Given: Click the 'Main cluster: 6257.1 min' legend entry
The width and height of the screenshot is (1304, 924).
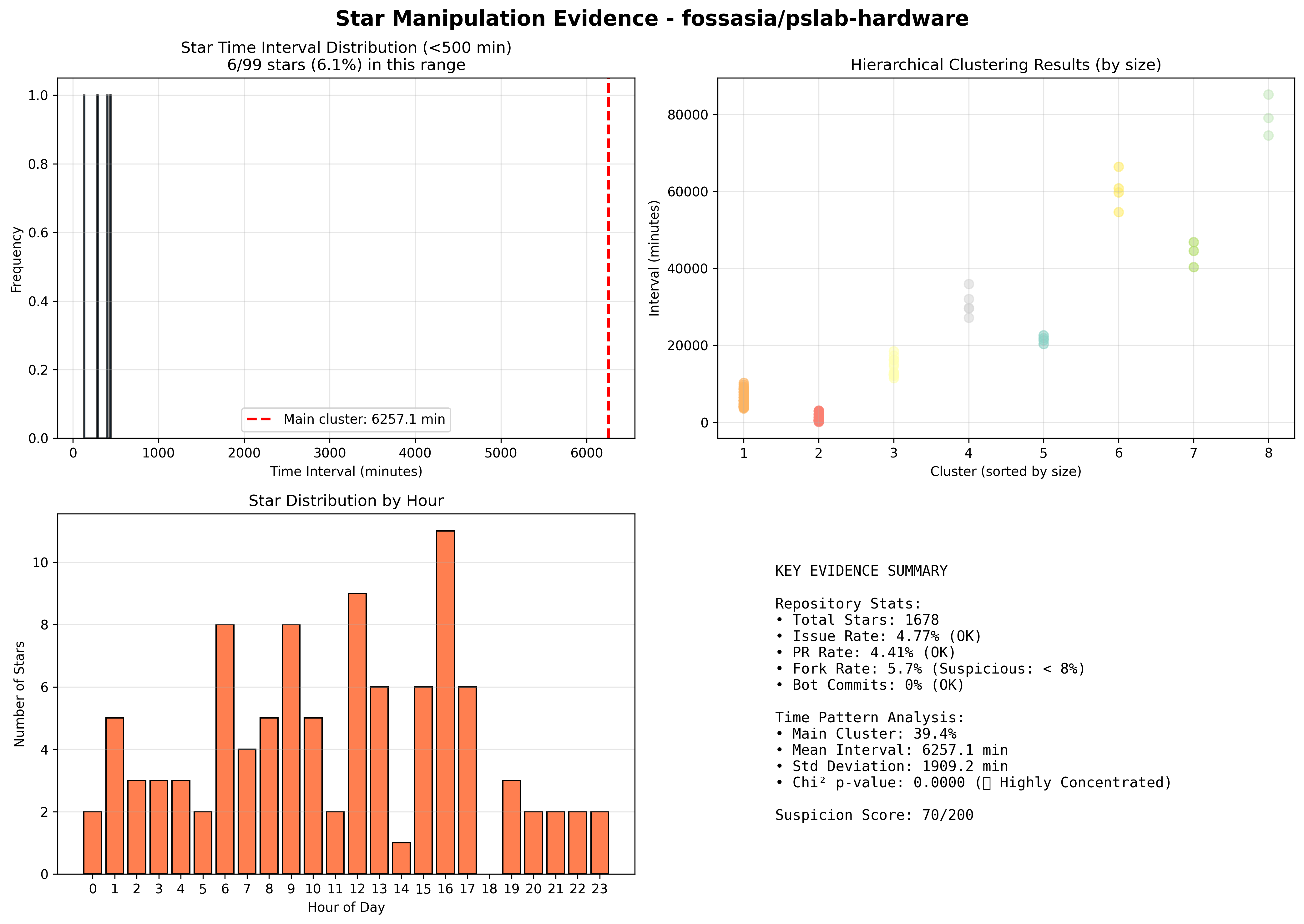Looking at the screenshot, I should 346,419.
